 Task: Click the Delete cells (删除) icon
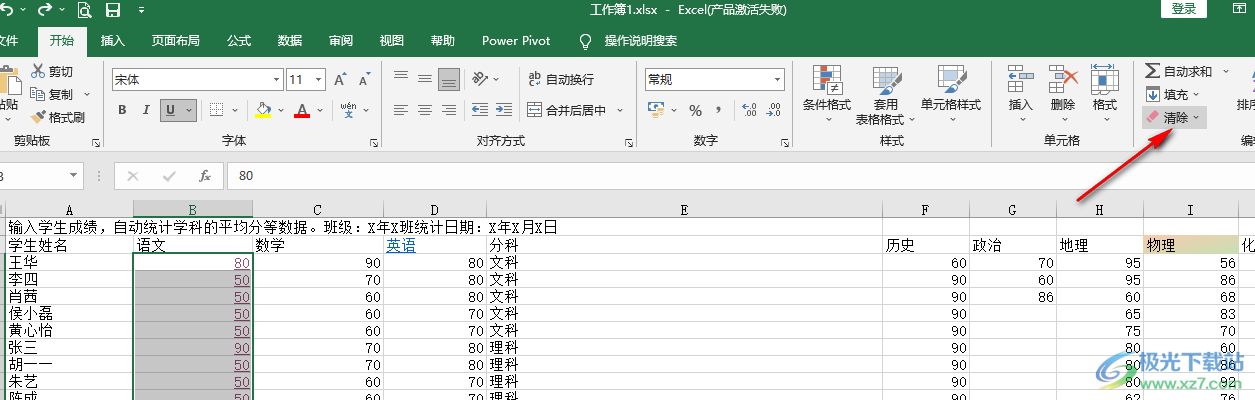[x=1063, y=94]
